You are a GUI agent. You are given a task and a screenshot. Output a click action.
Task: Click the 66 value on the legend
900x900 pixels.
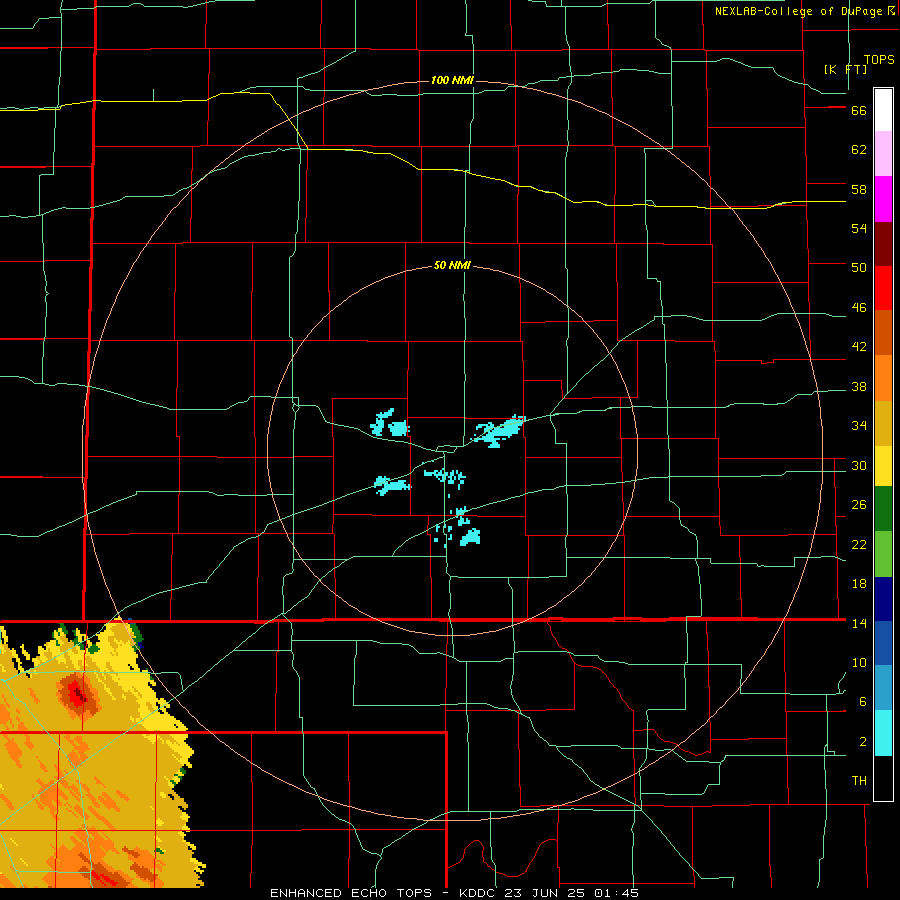coord(859,110)
